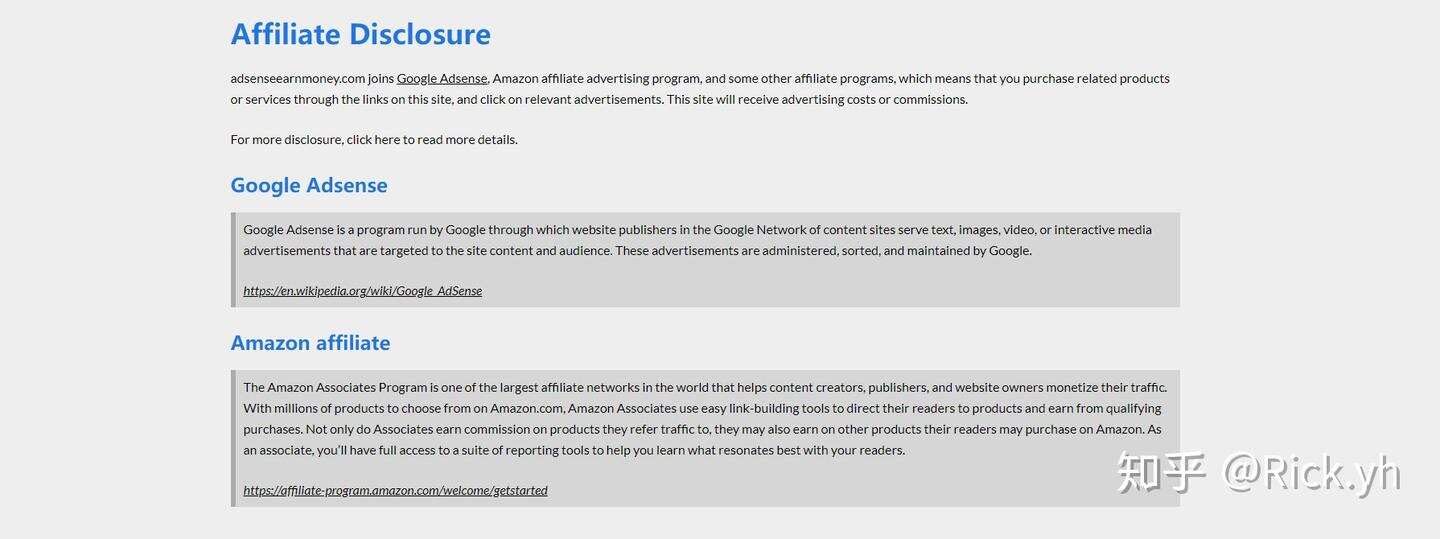Click the Amazon Associates description quote block

click(x=706, y=438)
